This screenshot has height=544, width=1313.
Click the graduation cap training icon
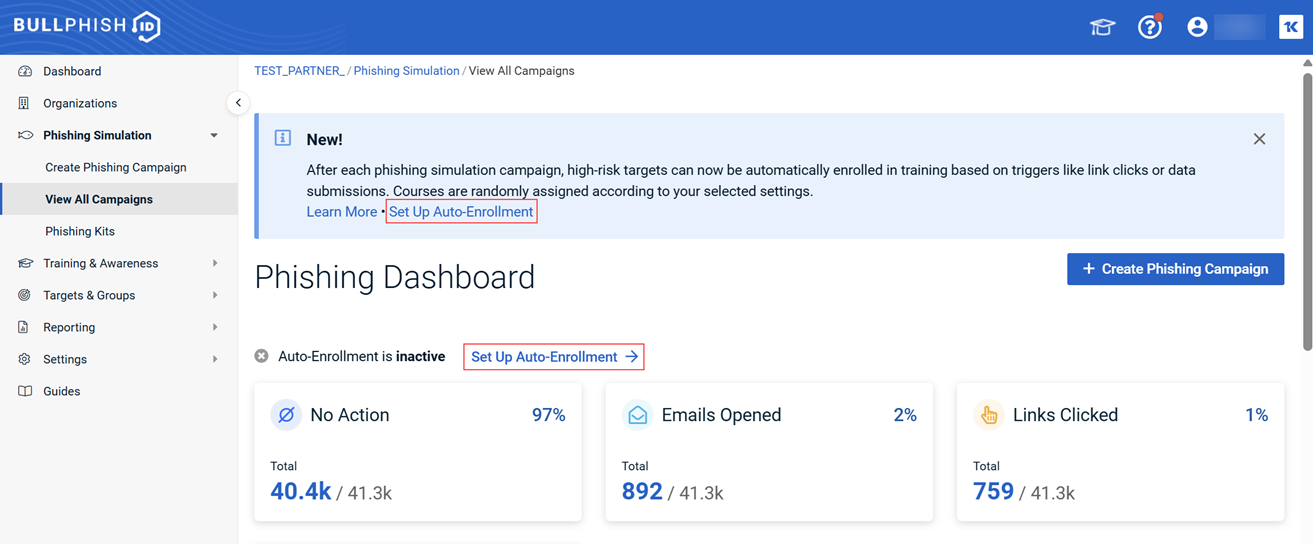coord(1102,27)
